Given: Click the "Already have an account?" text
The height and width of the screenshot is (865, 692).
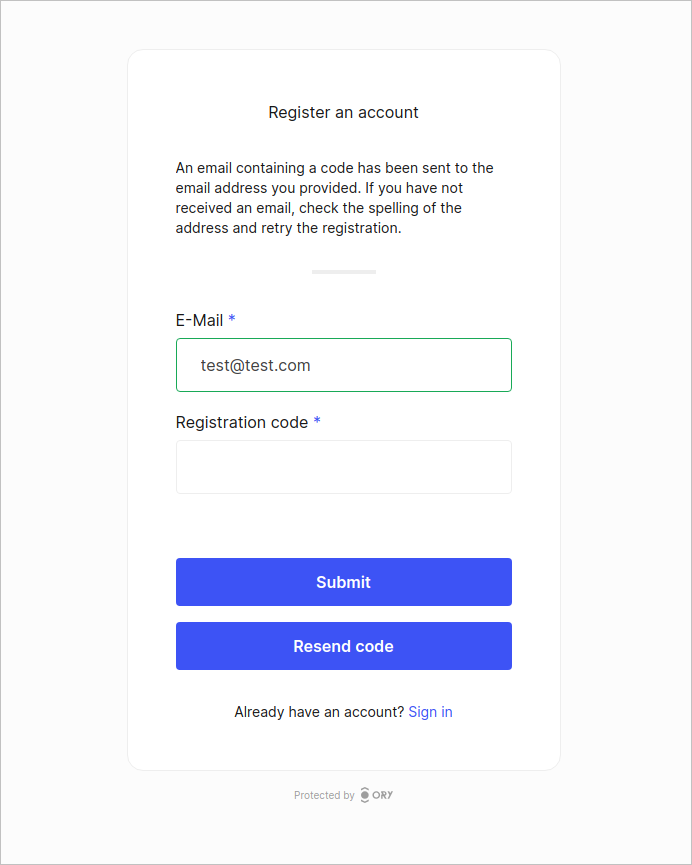Looking at the screenshot, I should click(x=319, y=712).
